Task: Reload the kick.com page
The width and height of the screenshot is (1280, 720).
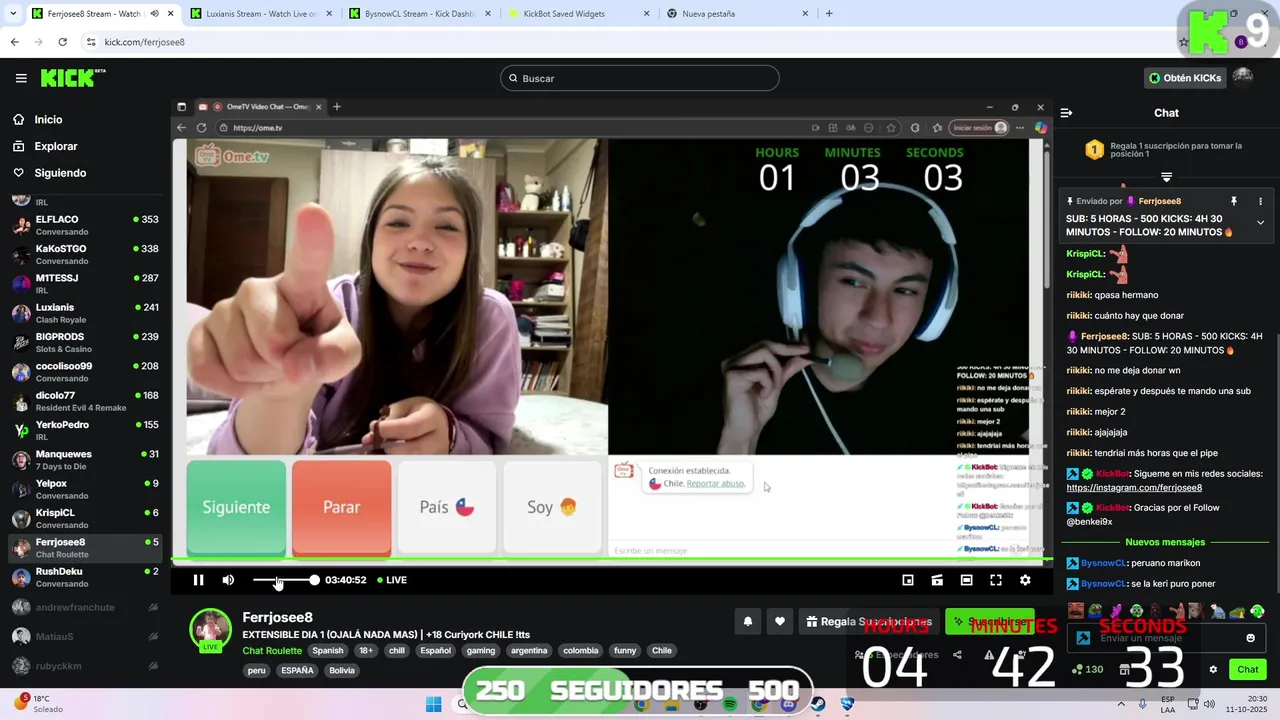Action: pos(62,42)
